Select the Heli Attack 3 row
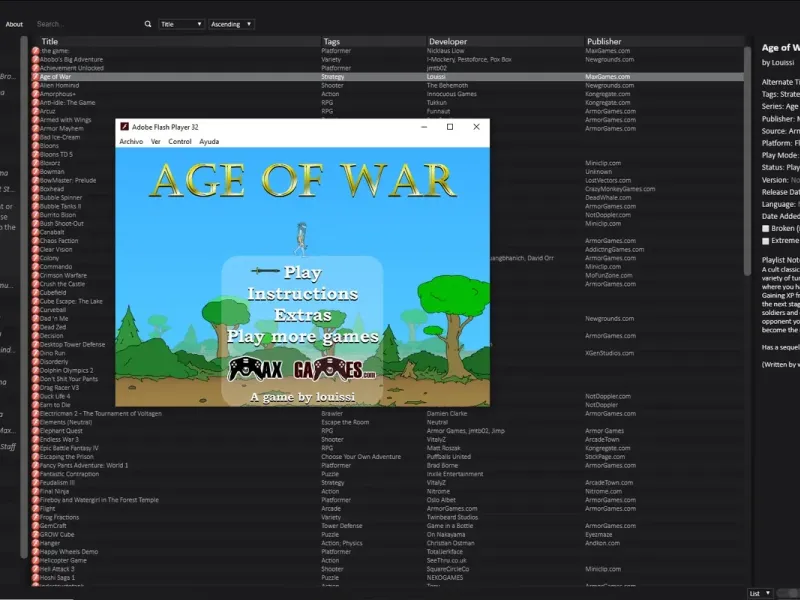Image resolution: width=800 pixels, height=600 pixels. tap(387, 569)
